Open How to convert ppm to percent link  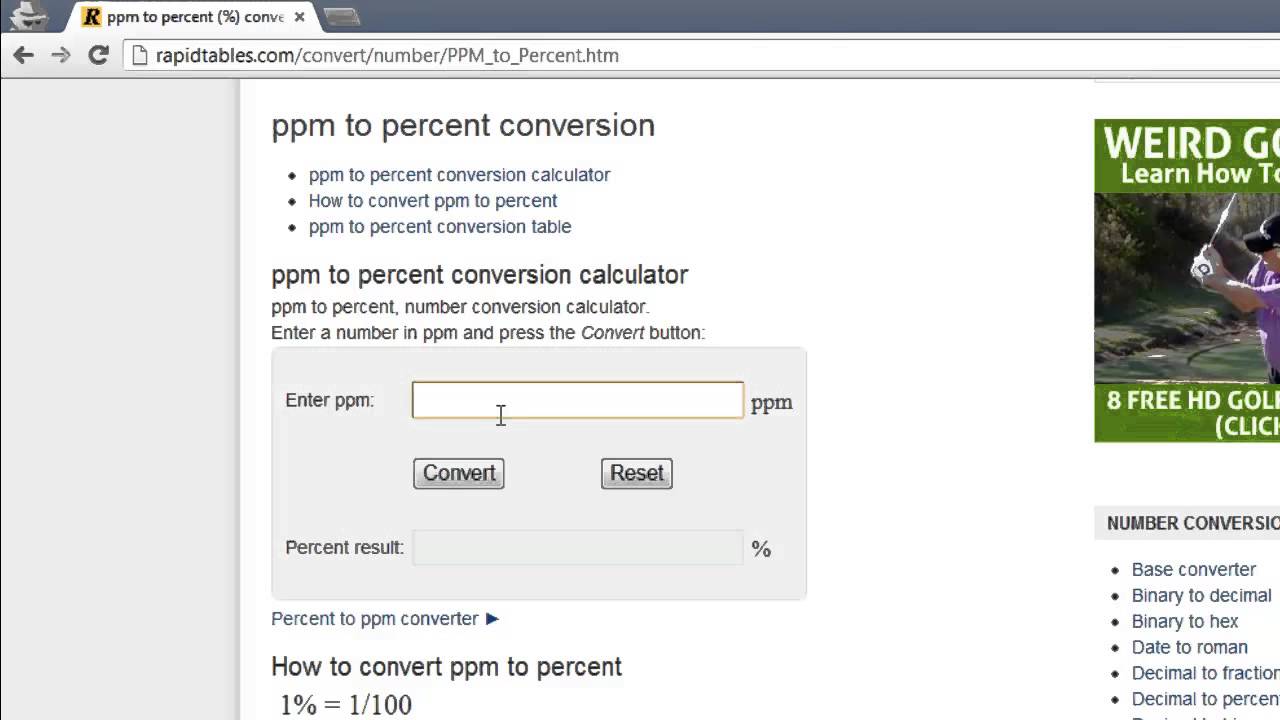coord(433,201)
